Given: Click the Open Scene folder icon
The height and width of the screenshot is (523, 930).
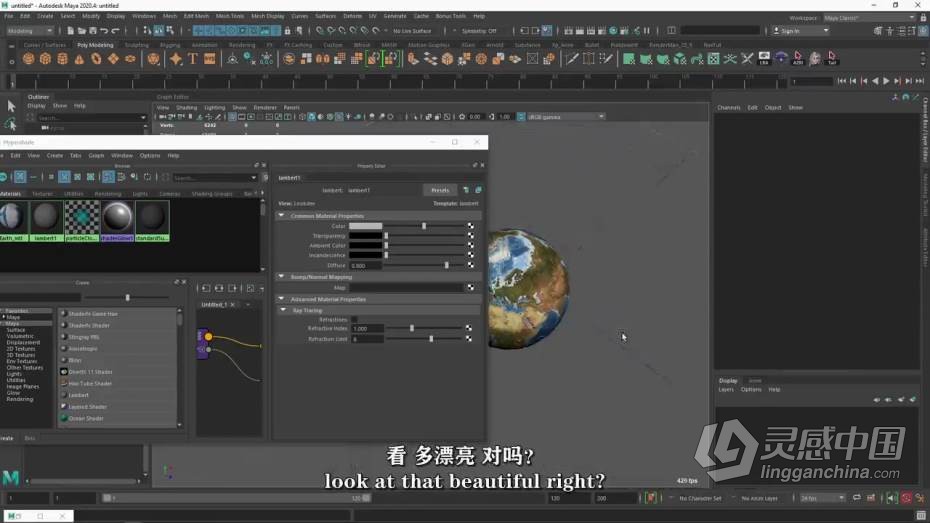Looking at the screenshot, I should (x=82, y=31).
